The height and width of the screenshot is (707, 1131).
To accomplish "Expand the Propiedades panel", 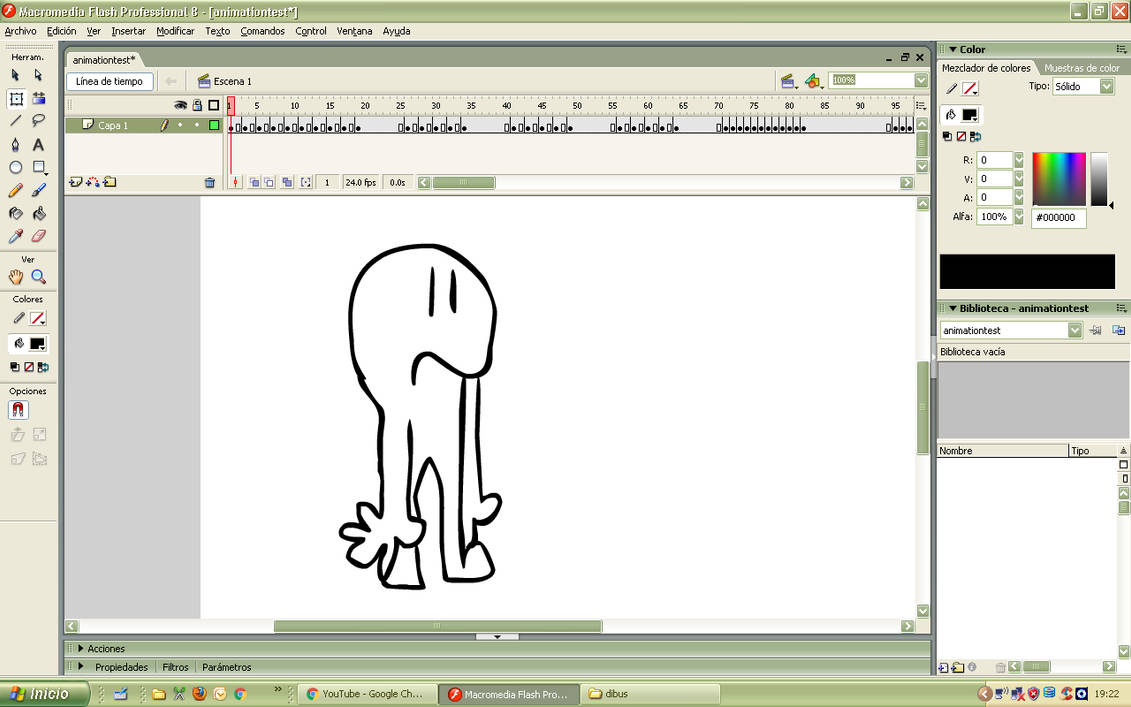I will (81, 667).
